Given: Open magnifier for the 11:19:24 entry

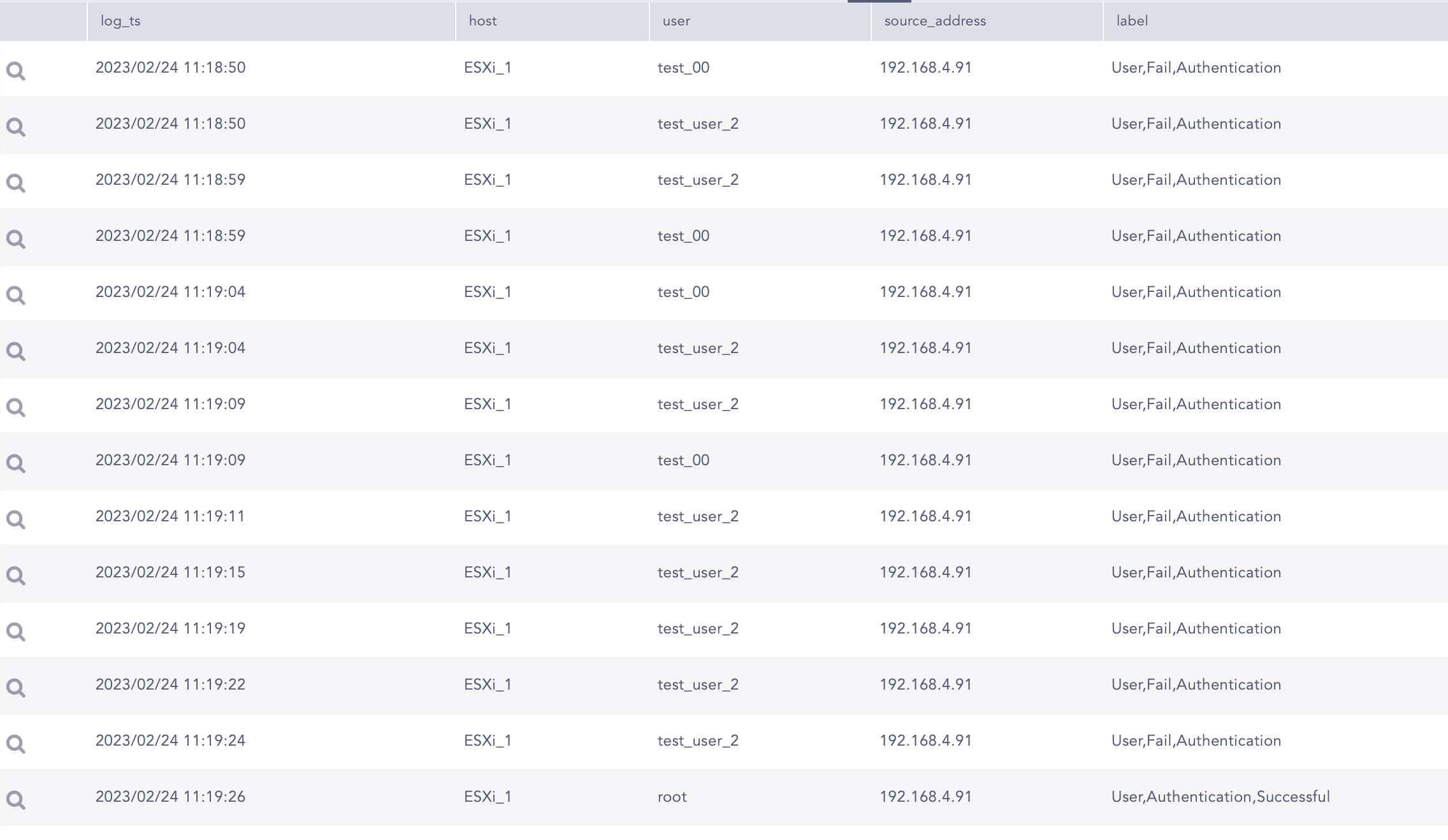Looking at the screenshot, I should click(16, 744).
